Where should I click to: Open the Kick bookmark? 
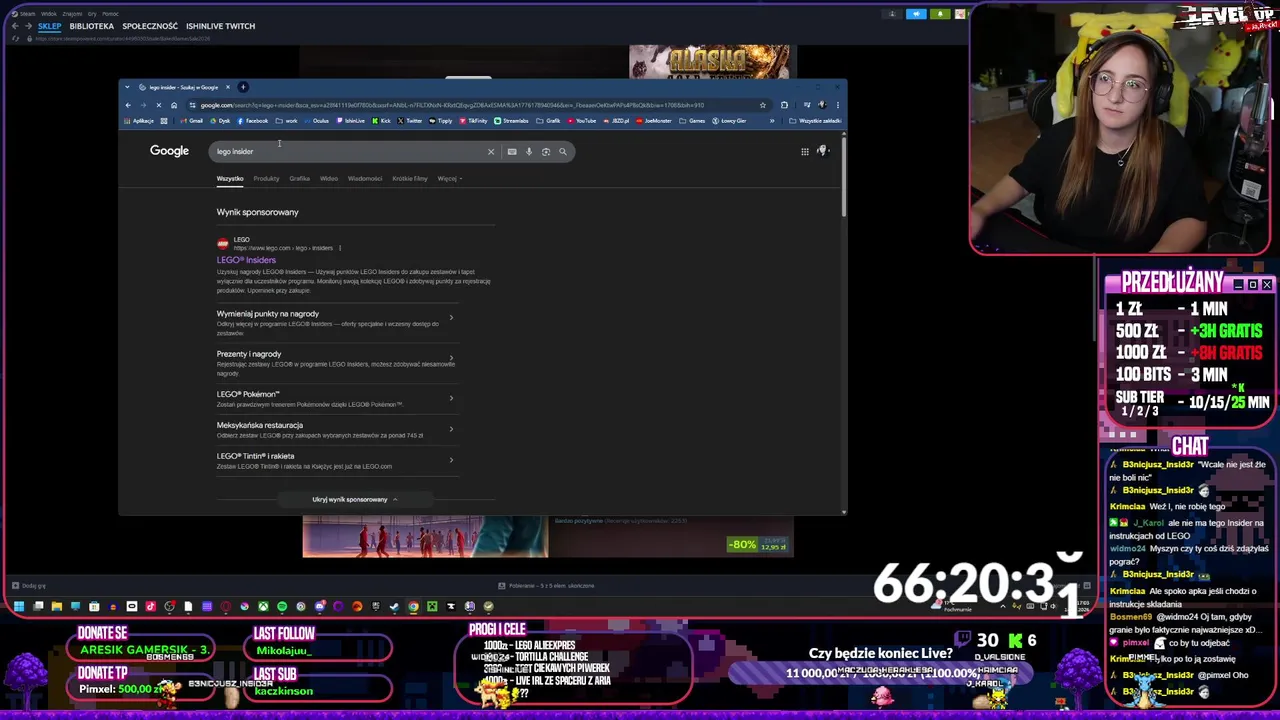pyautogui.click(x=382, y=121)
